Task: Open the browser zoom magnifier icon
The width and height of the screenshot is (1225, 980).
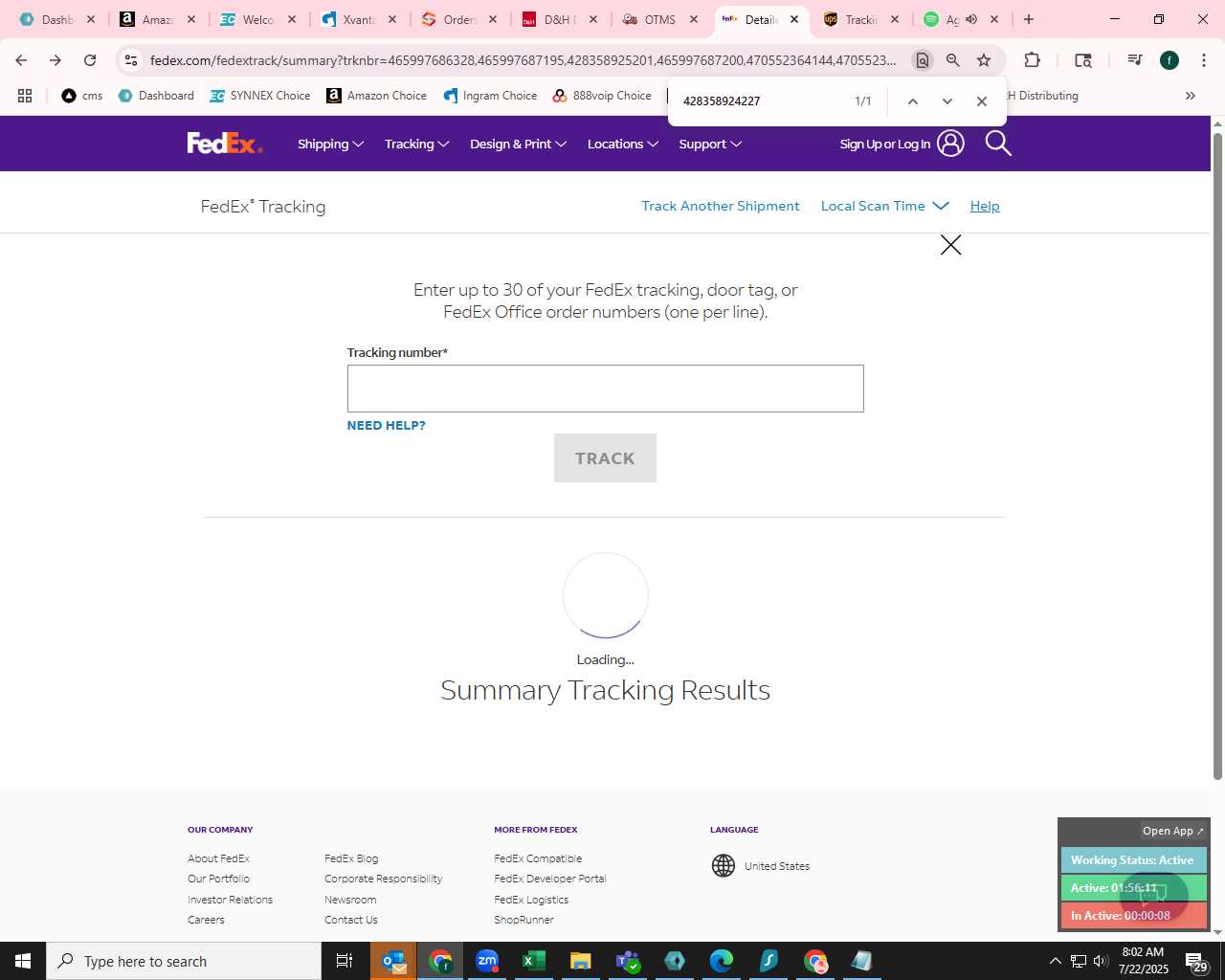Action: pyautogui.click(x=953, y=60)
